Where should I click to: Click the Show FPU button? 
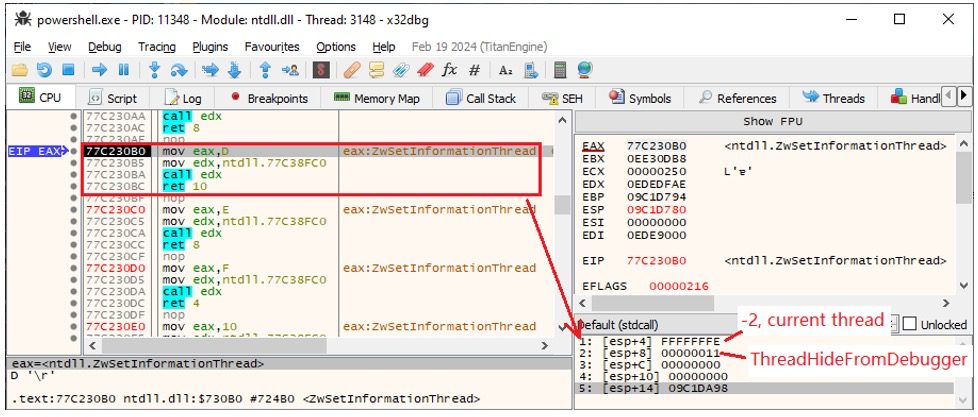click(x=772, y=121)
